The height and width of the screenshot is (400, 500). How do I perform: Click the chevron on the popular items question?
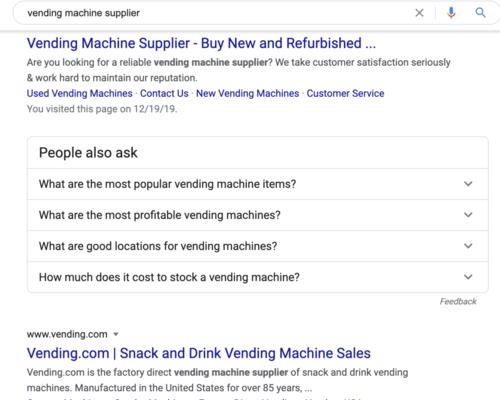pyautogui.click(x=468, y=184)
